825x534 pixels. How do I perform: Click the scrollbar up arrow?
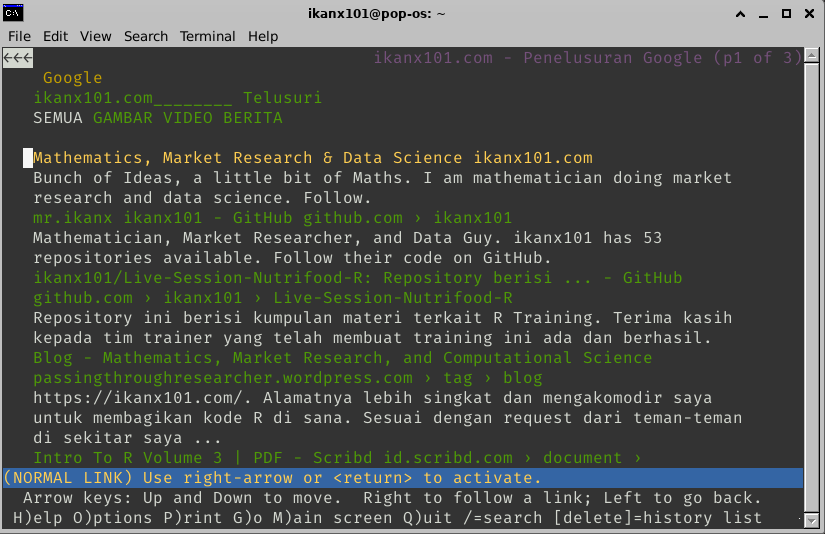pos(811,55)
